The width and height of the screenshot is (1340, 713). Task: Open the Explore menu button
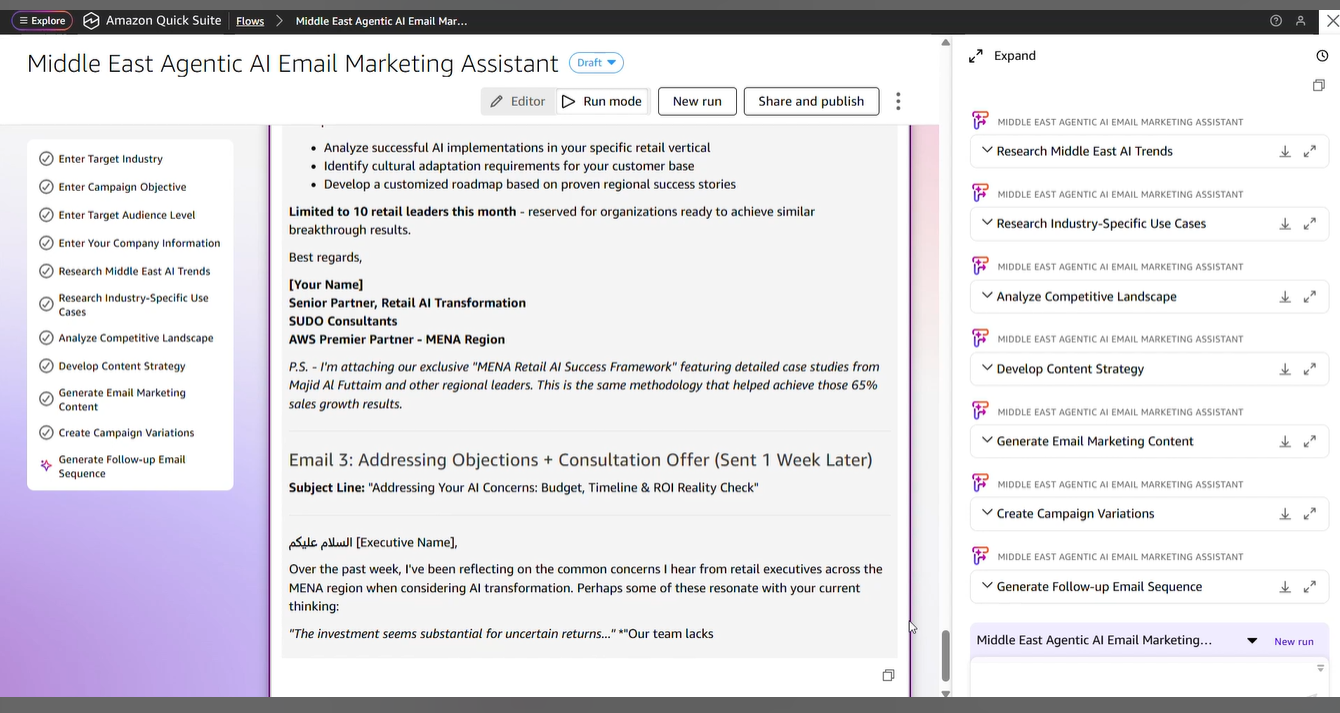(x=41, y=20)
